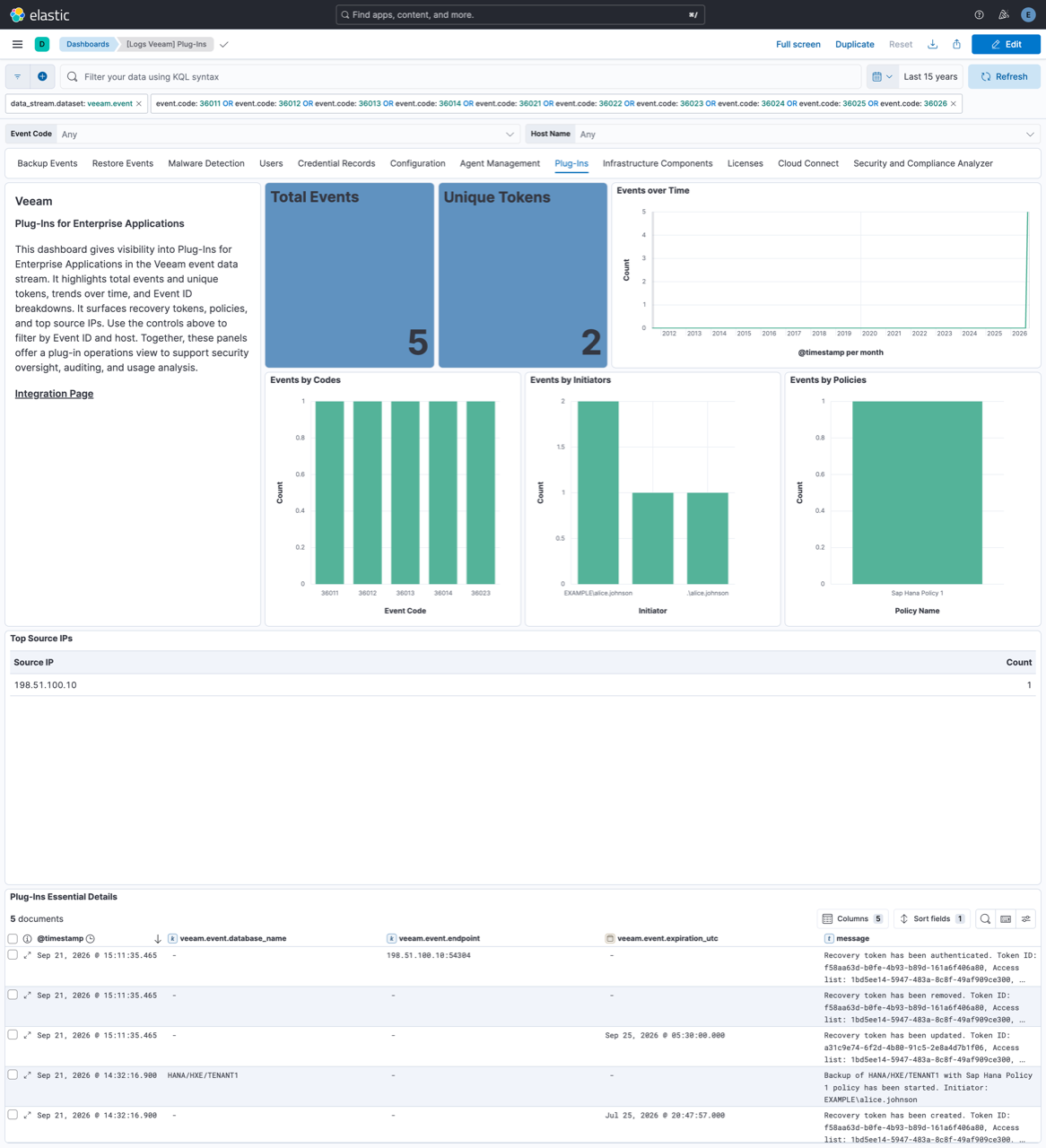Image resolution: width=1046 pixels, height=1148 pixels.
Task: Open the Malware Detection tab
Action: (206, 164)
